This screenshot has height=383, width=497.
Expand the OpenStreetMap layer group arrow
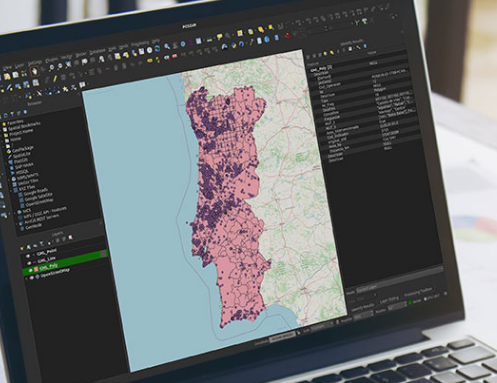27,278
